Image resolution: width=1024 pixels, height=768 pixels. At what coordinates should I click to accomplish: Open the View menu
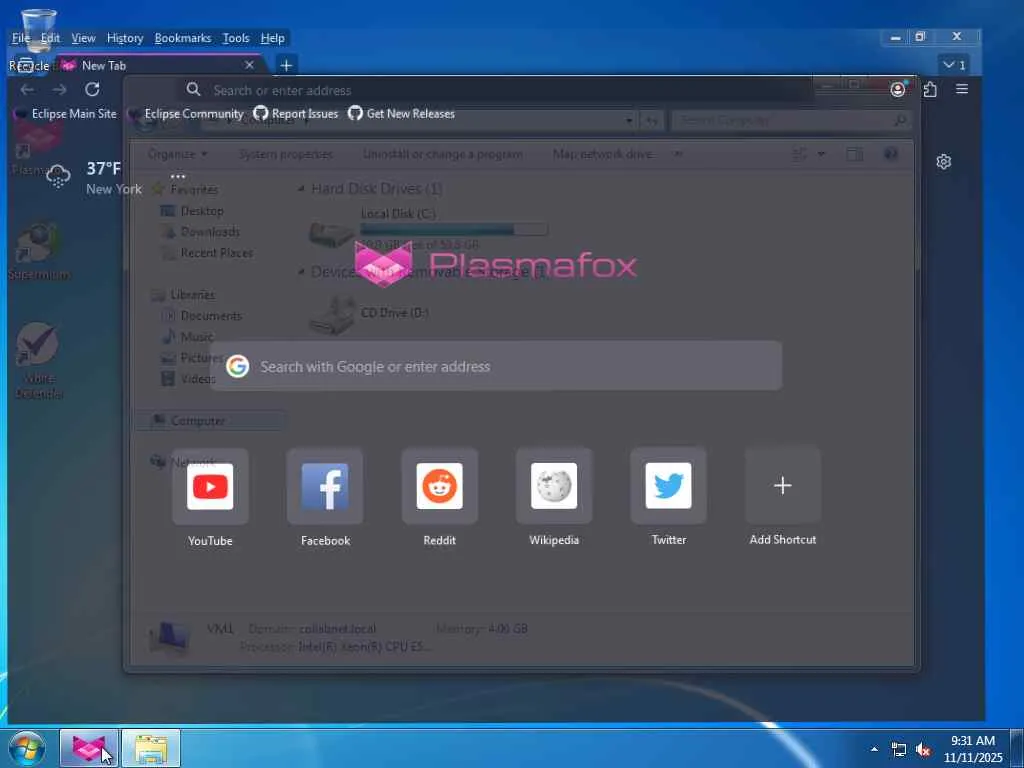pyautogui.click(x=83, y=38)
